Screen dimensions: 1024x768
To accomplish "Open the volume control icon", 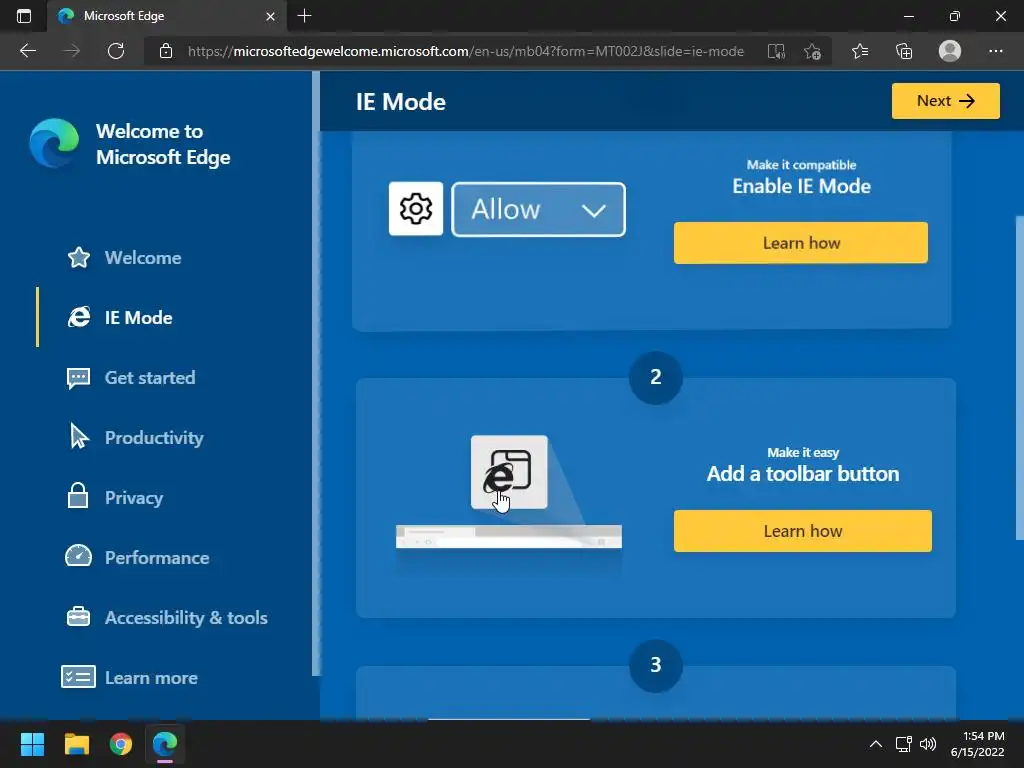I will (928, 744).
